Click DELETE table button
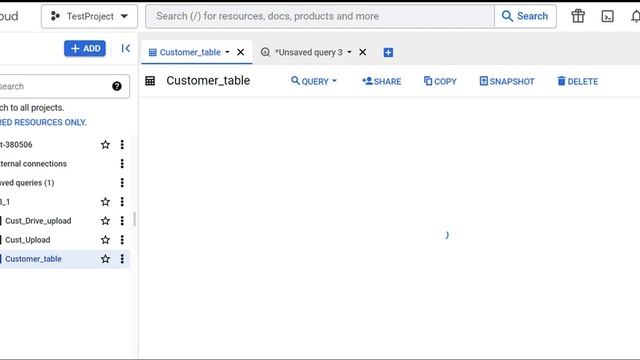Screen dimensions: 640x360 [x=578, y=81]
